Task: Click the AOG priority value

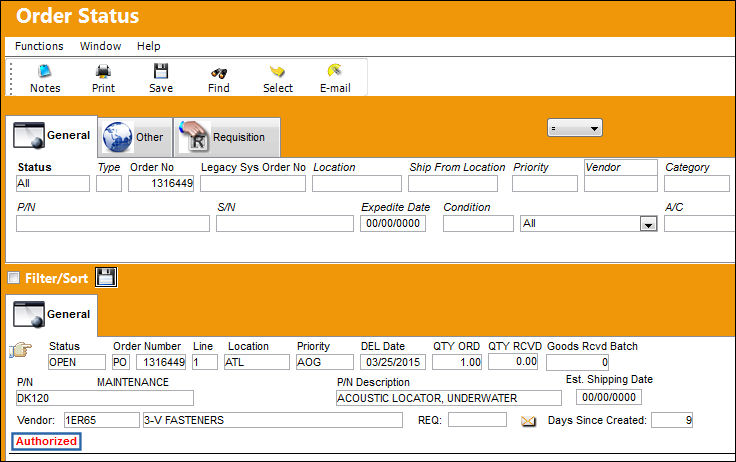Action: (x=325, y=362)
